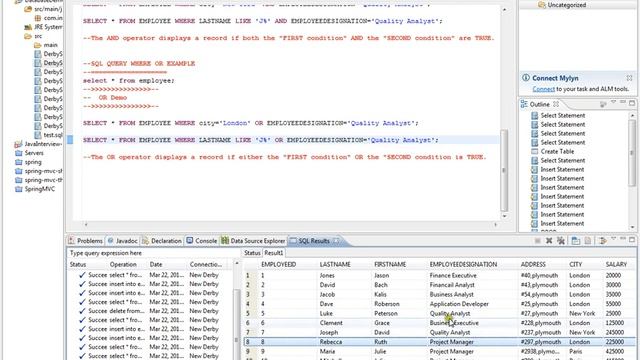Switch to the Problems tab
Viewport: 640px width, 360px height.
pyautogui.click(x=86, y=241)
